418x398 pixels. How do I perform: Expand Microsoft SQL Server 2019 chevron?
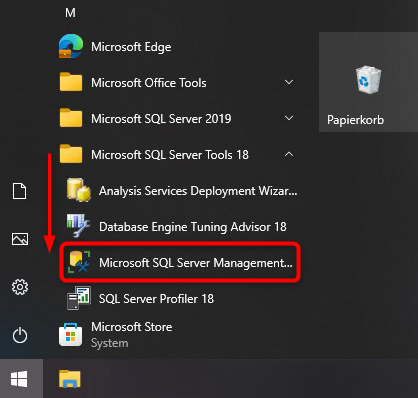pyautogui.click(x=289, y=118)
